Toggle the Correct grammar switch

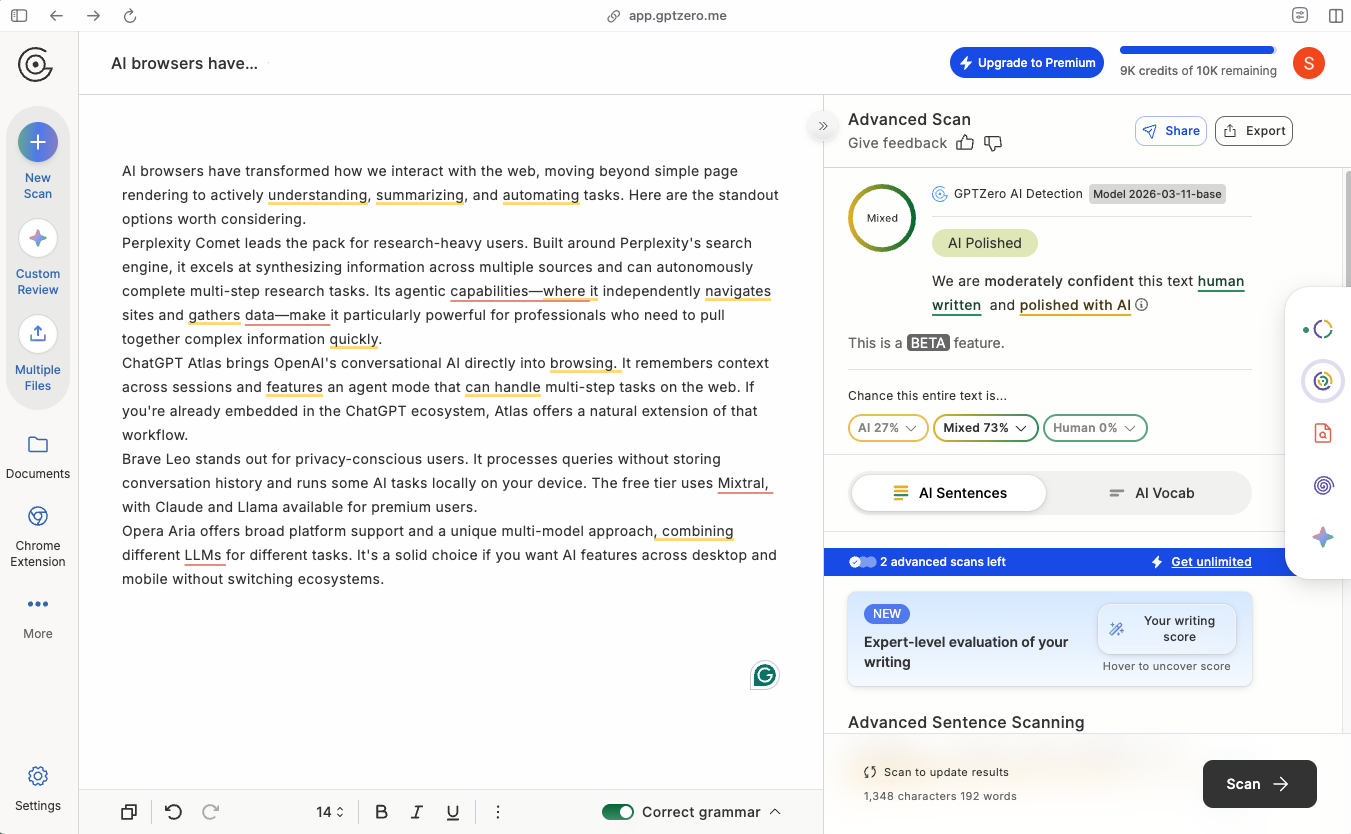(x=618, y=812)
